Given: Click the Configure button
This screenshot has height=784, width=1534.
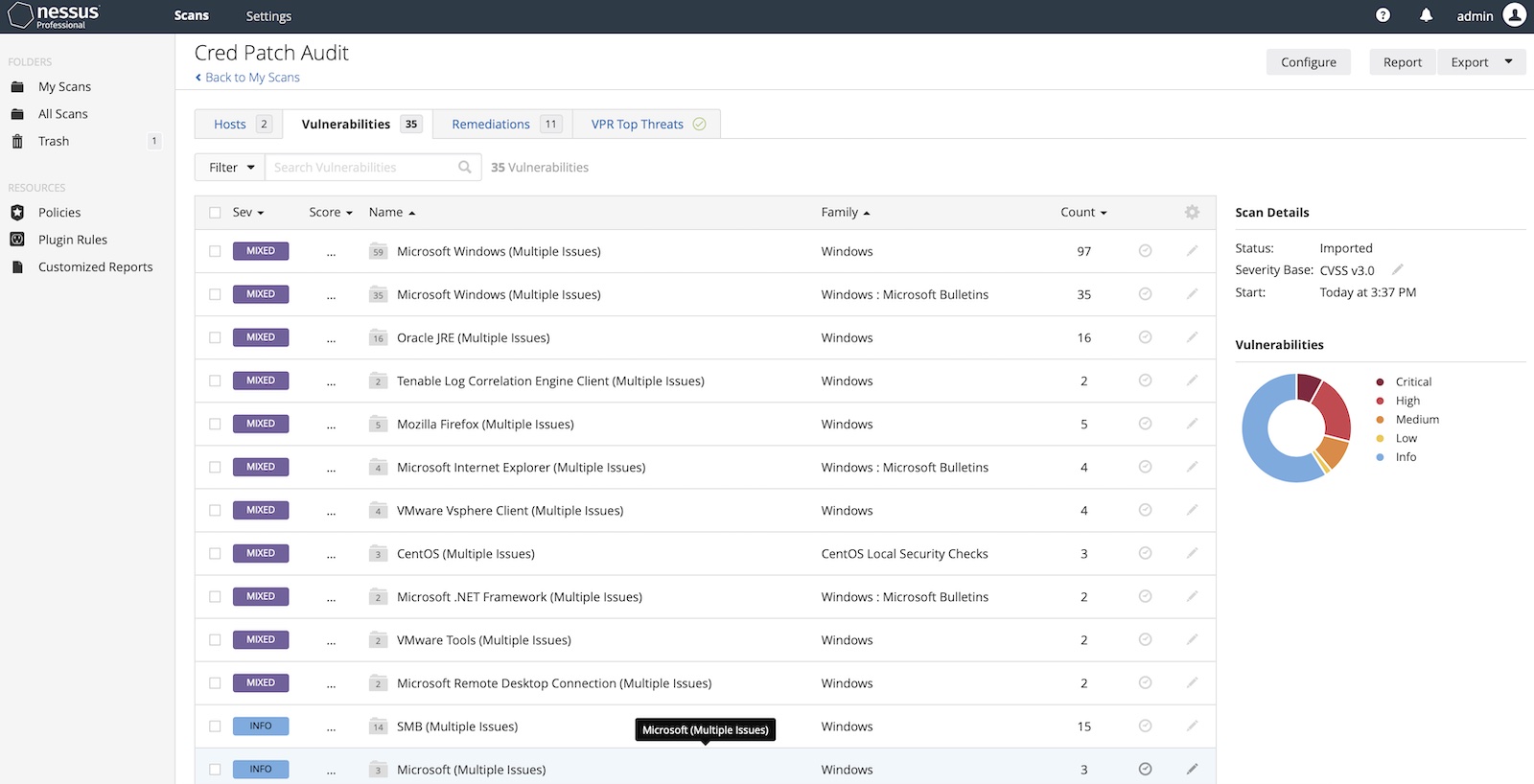Looking at the screenshot, I should [x=1308, y=62].
